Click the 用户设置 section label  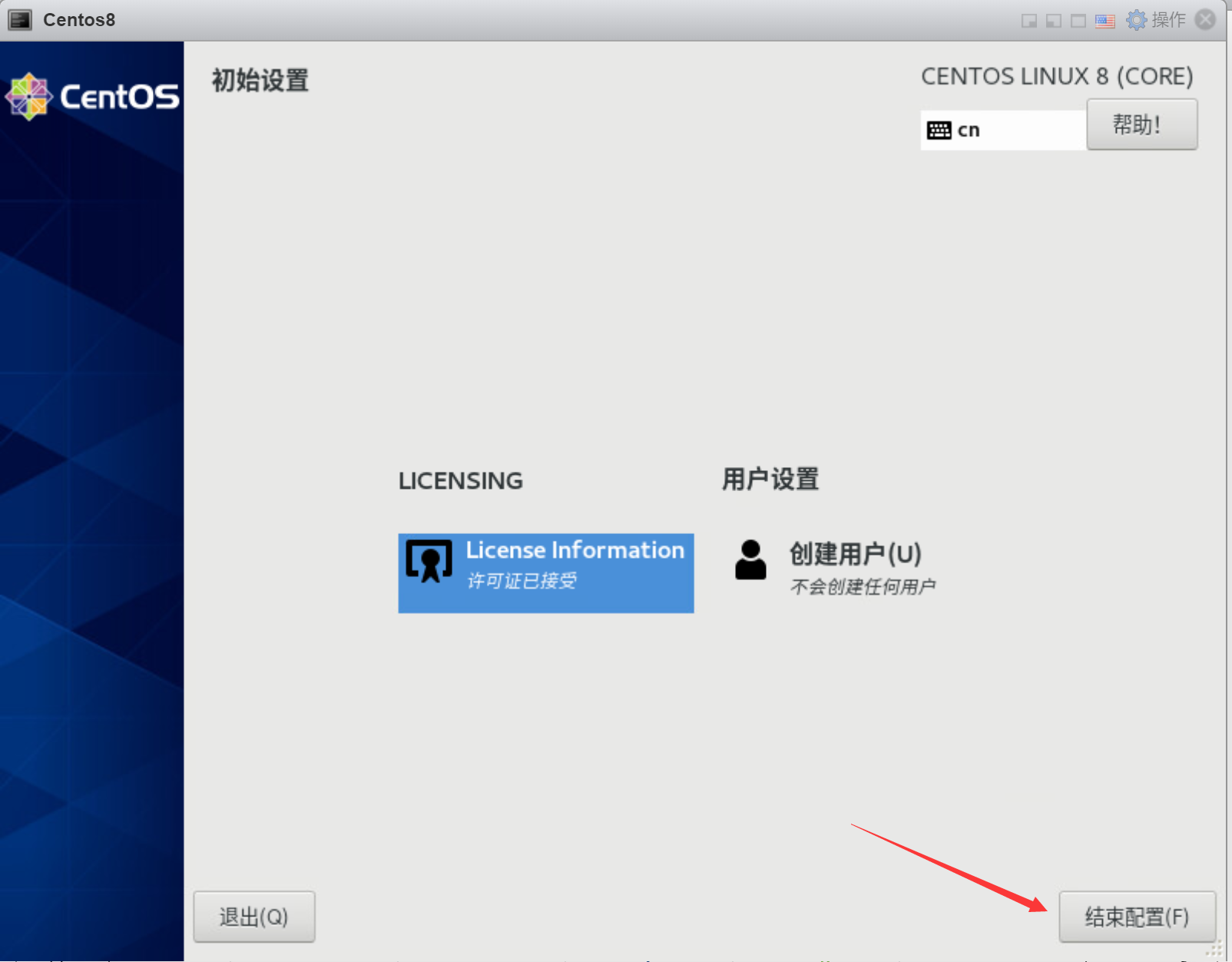pyautogui.click(x=770, y=479)
